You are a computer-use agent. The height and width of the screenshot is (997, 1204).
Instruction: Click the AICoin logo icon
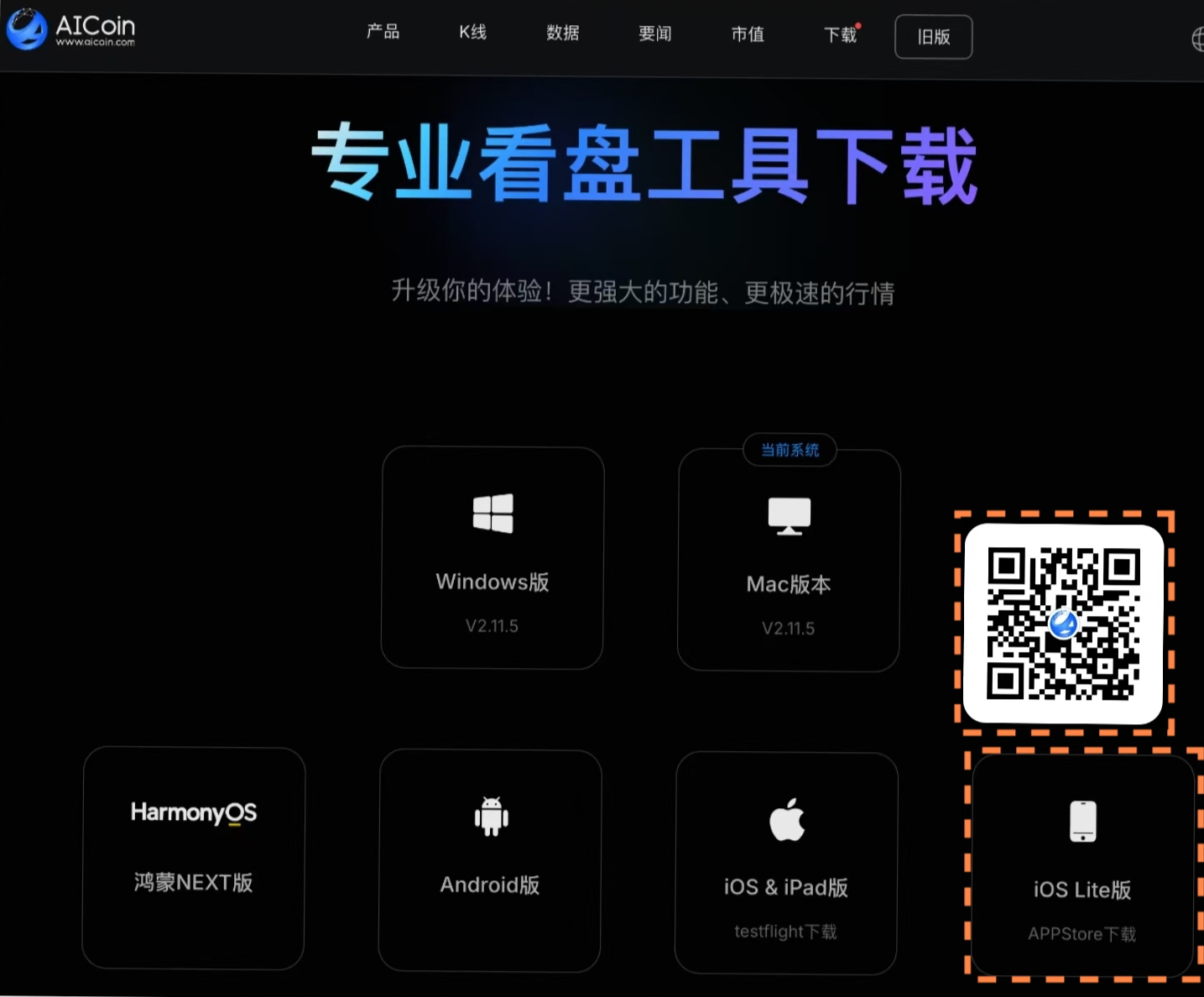(27, 29)
